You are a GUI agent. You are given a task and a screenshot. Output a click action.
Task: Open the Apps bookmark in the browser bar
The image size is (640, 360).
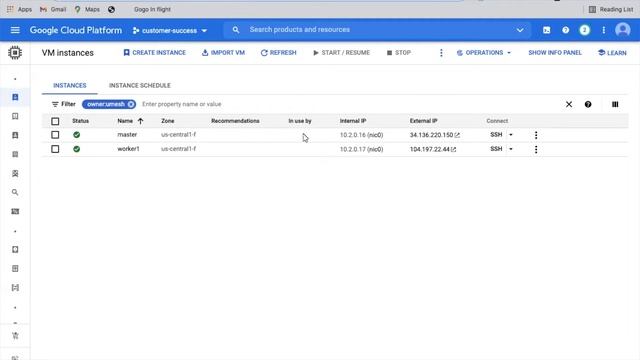coord(19,9)
